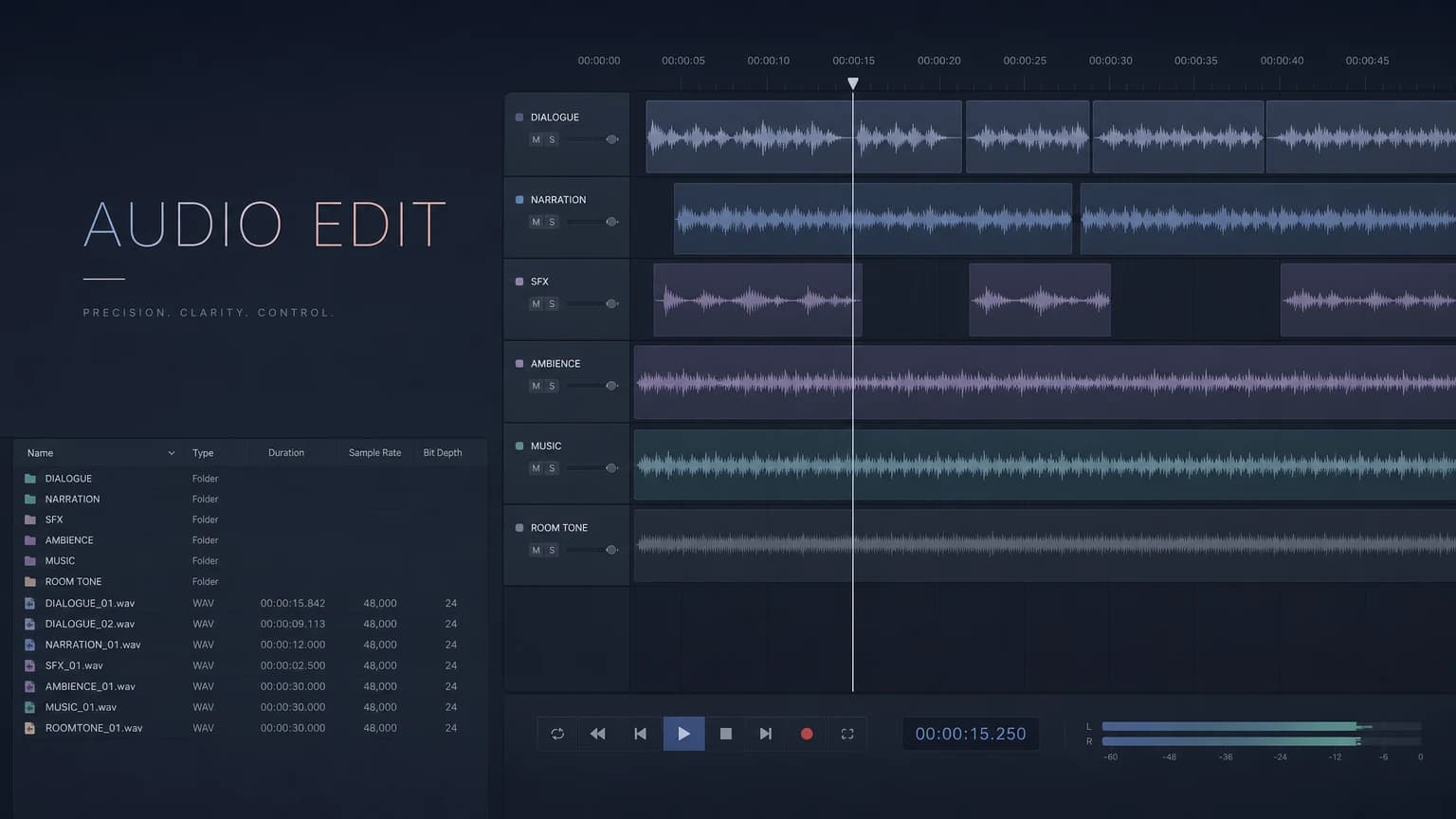Open the DIALOGUE folder icon
Viewport: 1456px width, 819px height.
point(30,479)
